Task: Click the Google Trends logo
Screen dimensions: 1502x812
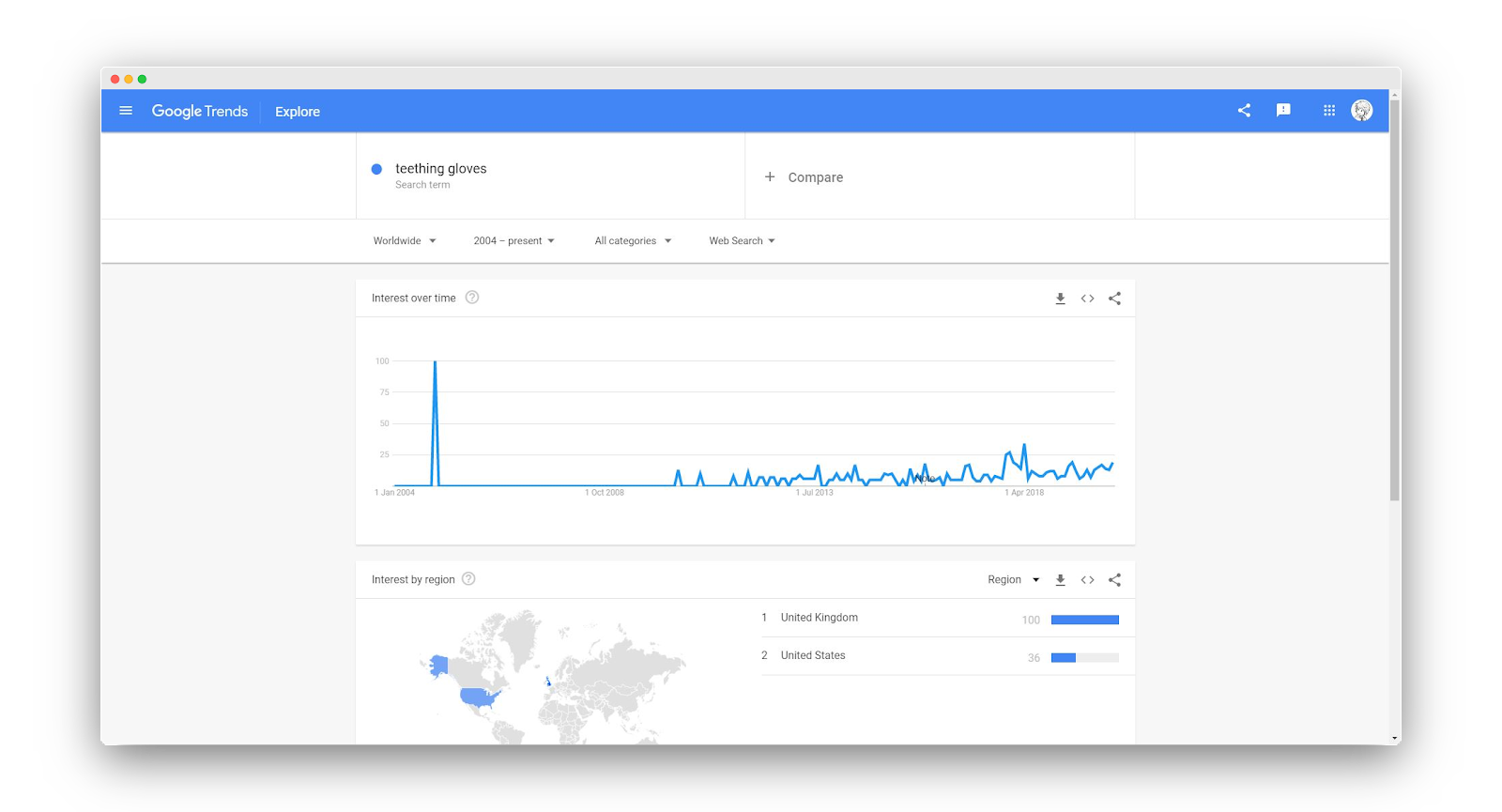Action: (199, 111)
